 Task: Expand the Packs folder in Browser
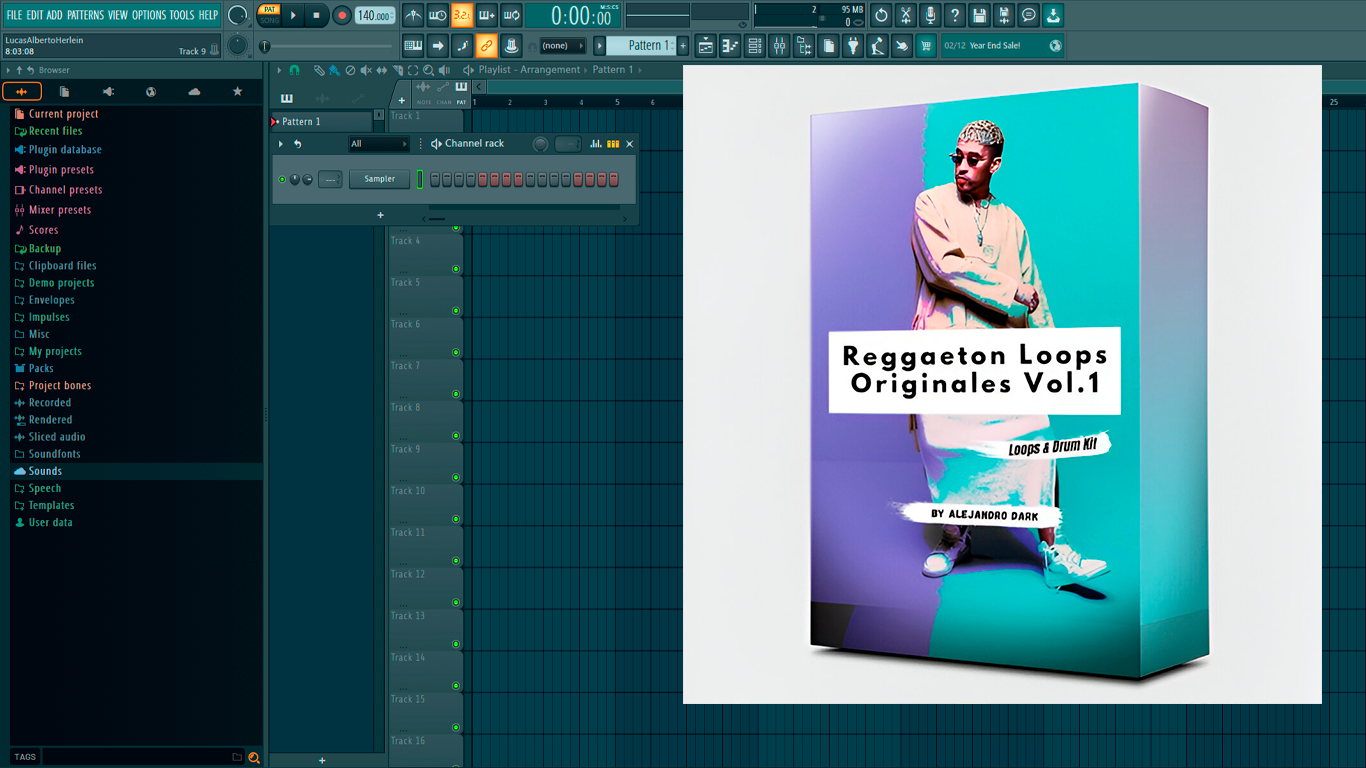(41, 368)
